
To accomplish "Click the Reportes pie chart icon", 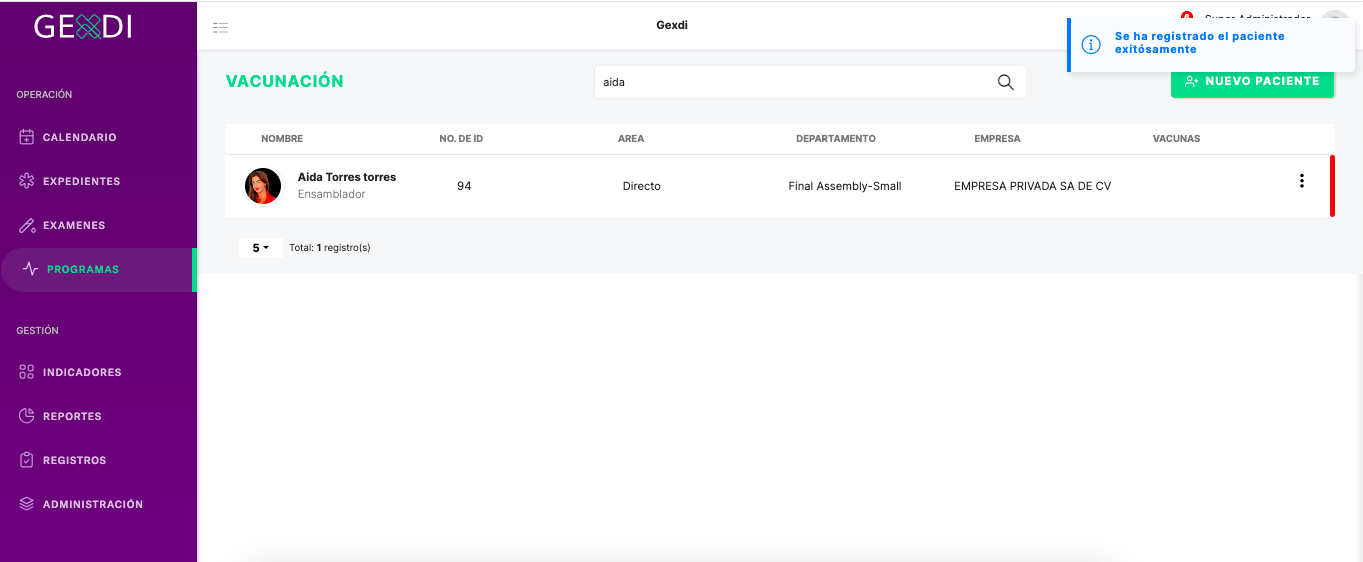I will (x=27, y=416).
